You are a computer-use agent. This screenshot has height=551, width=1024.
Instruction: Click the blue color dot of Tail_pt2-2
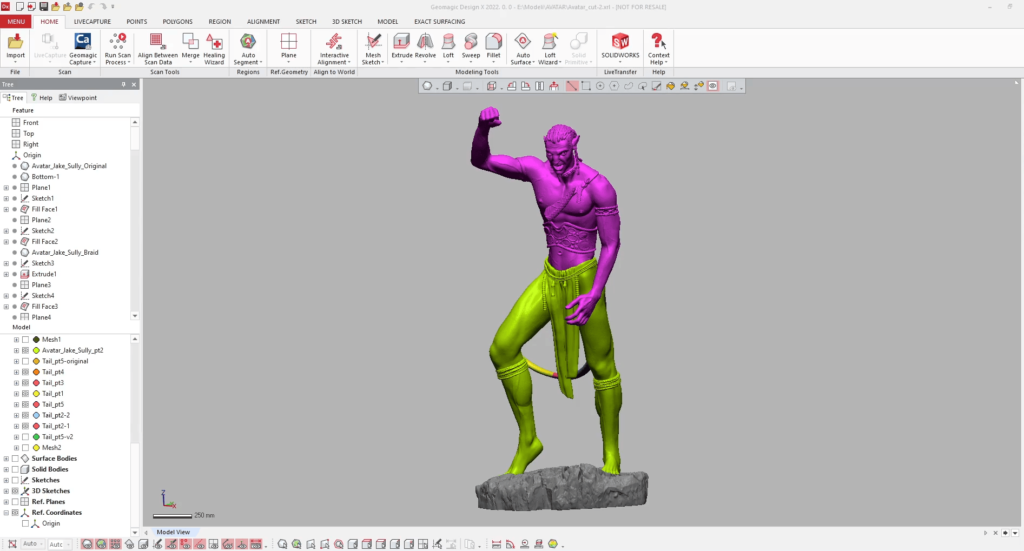pos(37,415)
